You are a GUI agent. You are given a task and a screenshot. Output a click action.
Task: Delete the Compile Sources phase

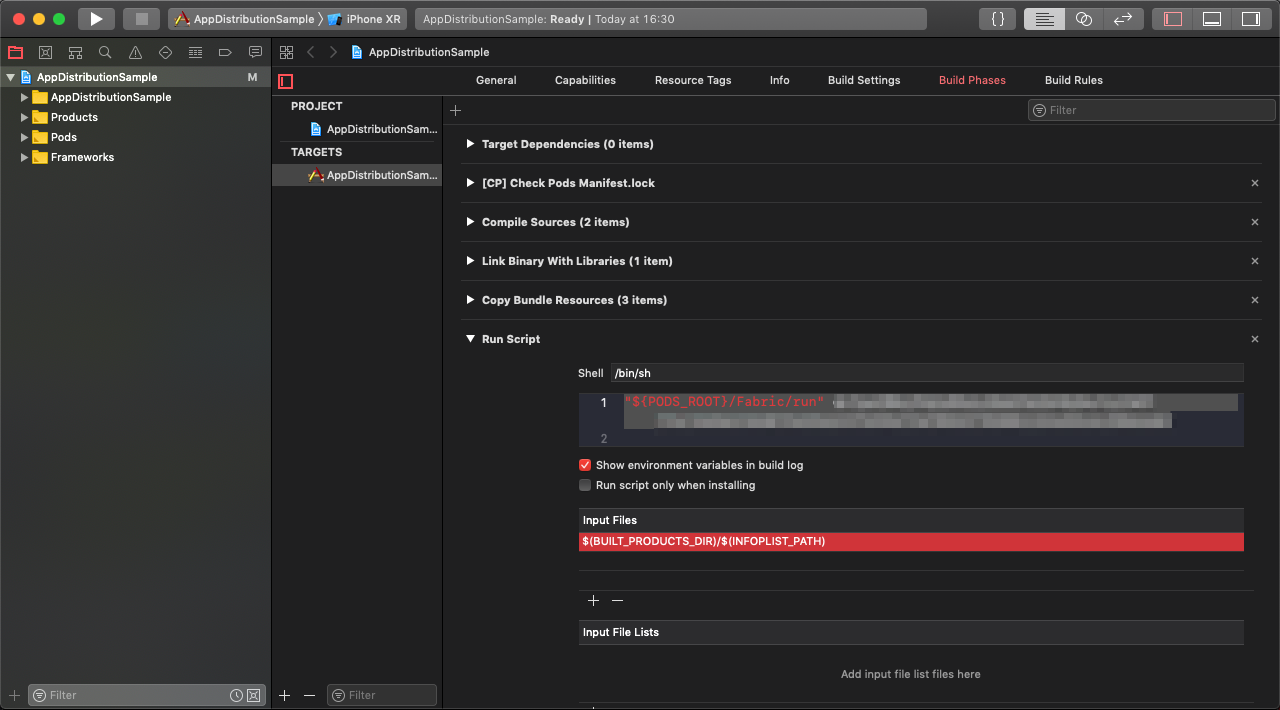coord(1255,222)
